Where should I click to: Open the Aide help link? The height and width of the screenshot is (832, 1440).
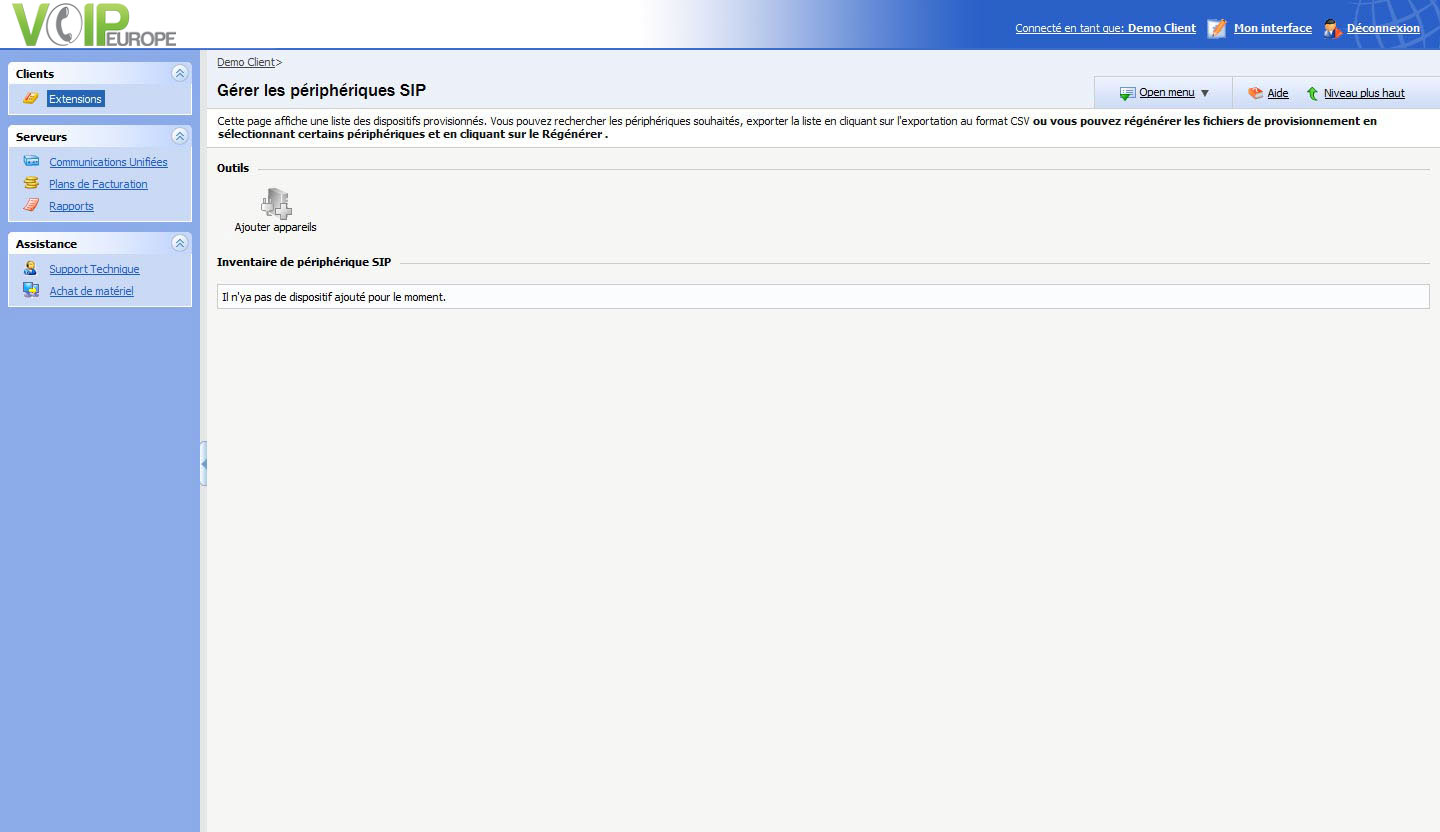(1277, 93)
